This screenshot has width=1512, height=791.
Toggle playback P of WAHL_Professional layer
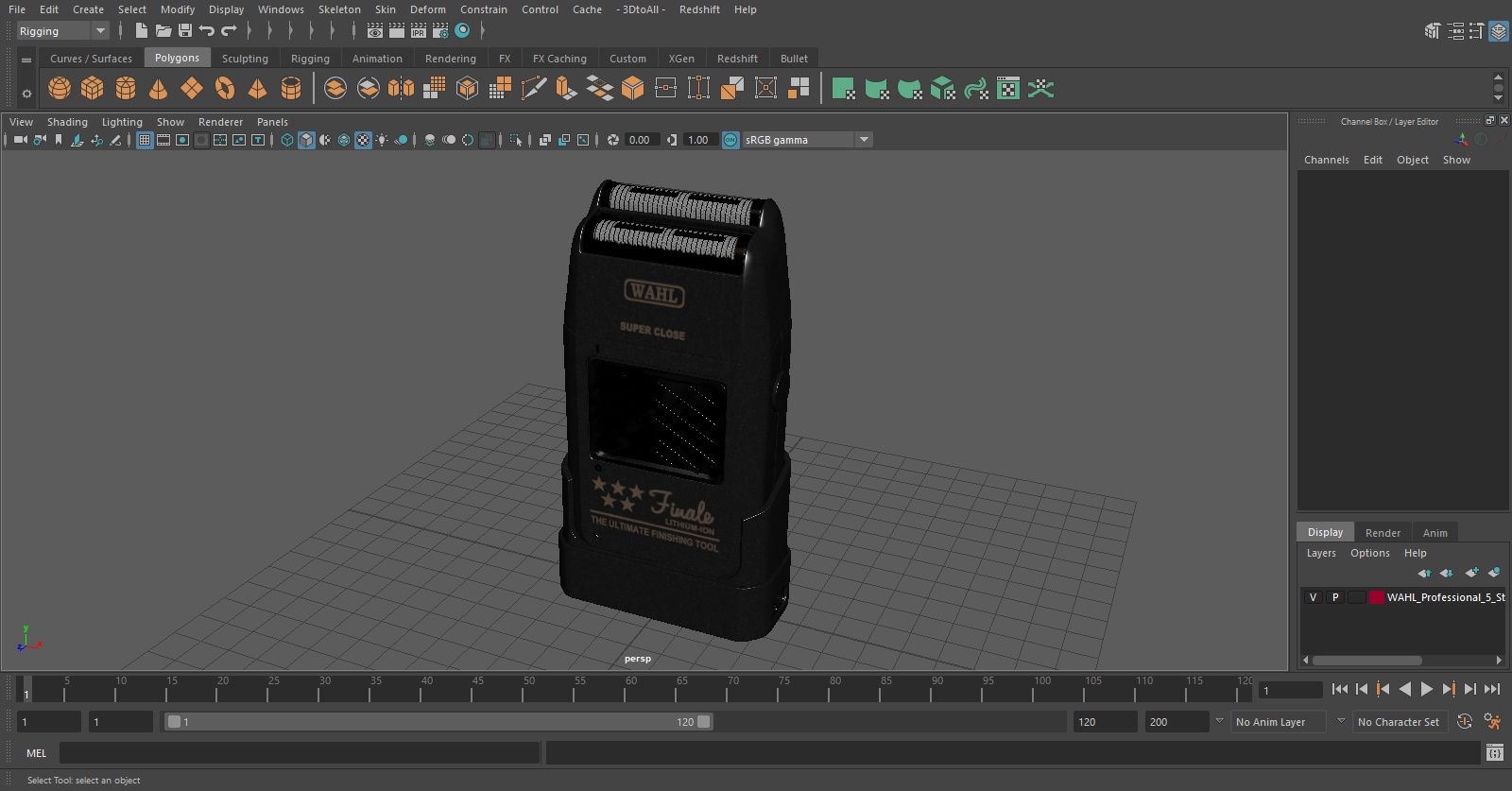click(x=1335, y=597)
